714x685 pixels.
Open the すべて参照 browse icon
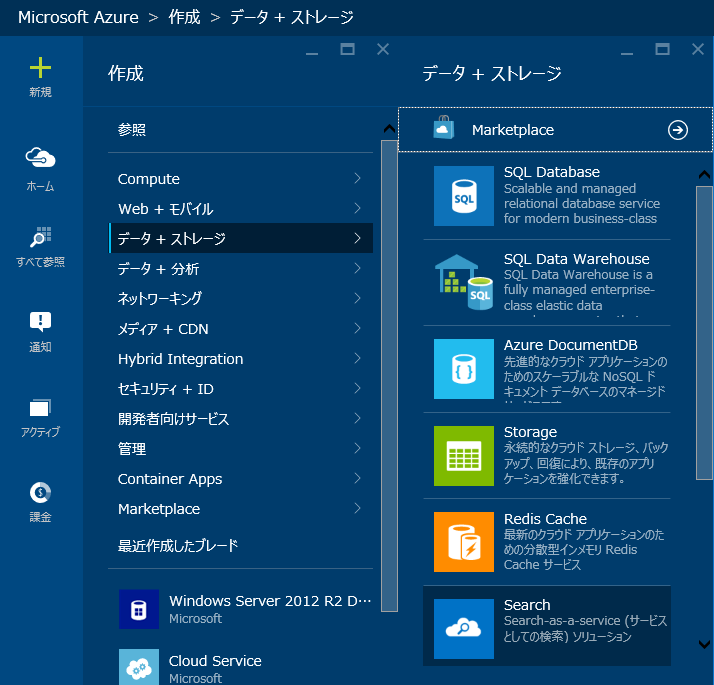pyautogui.click(x=40, y=237)
